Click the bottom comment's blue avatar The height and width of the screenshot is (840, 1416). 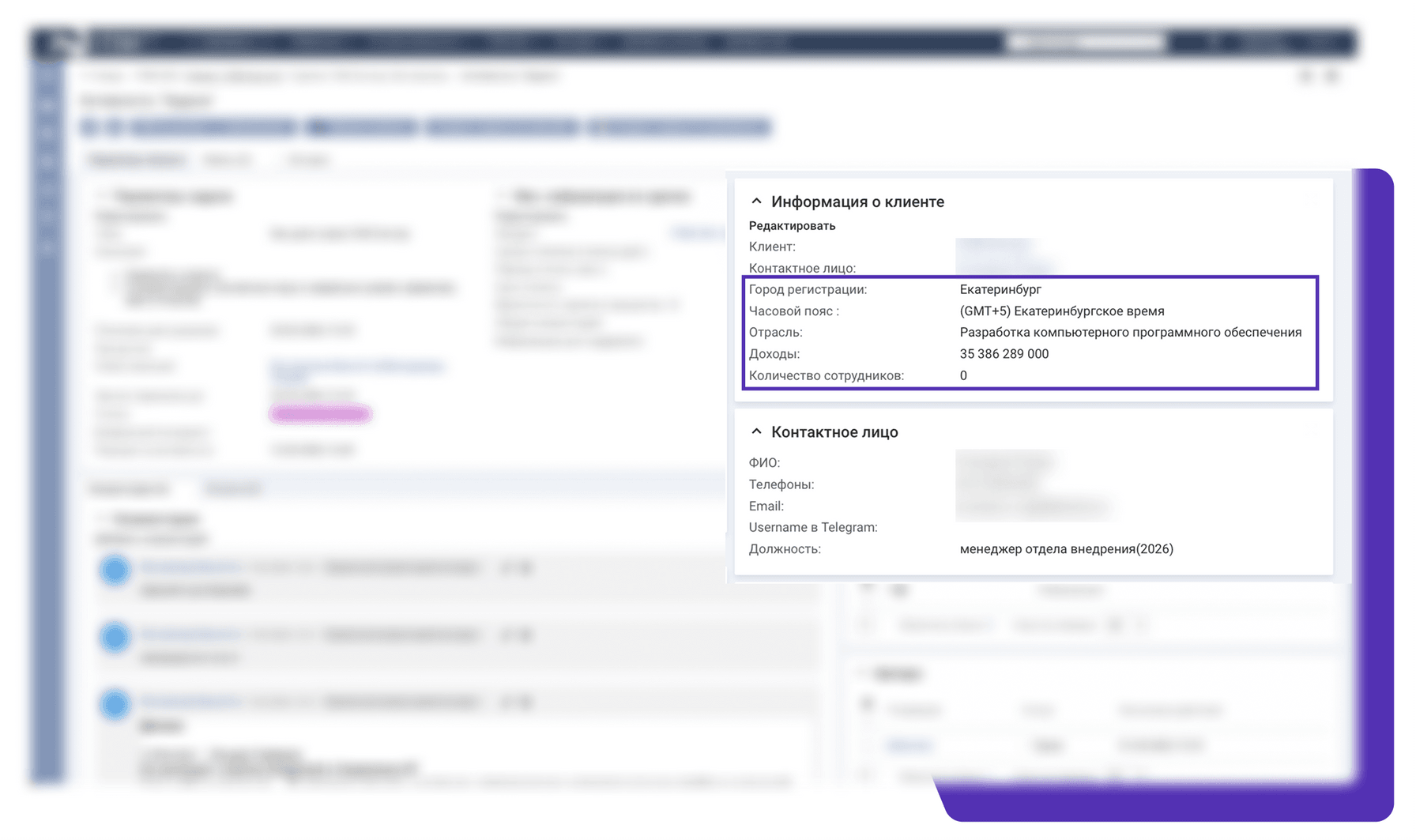(x=115, y=704)
